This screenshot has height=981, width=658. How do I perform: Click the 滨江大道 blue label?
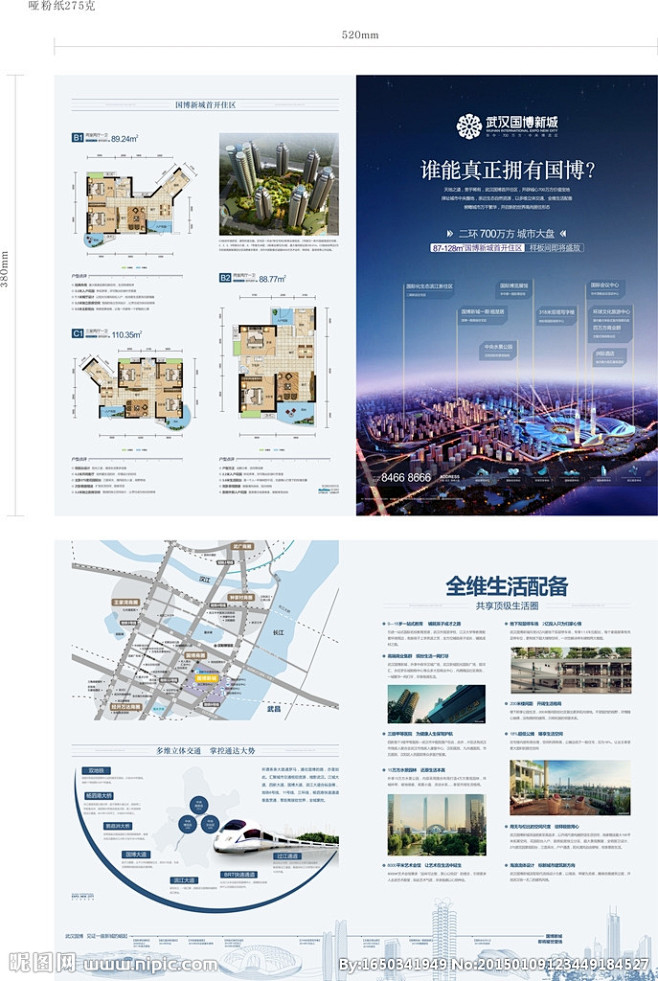click(185, 880)
